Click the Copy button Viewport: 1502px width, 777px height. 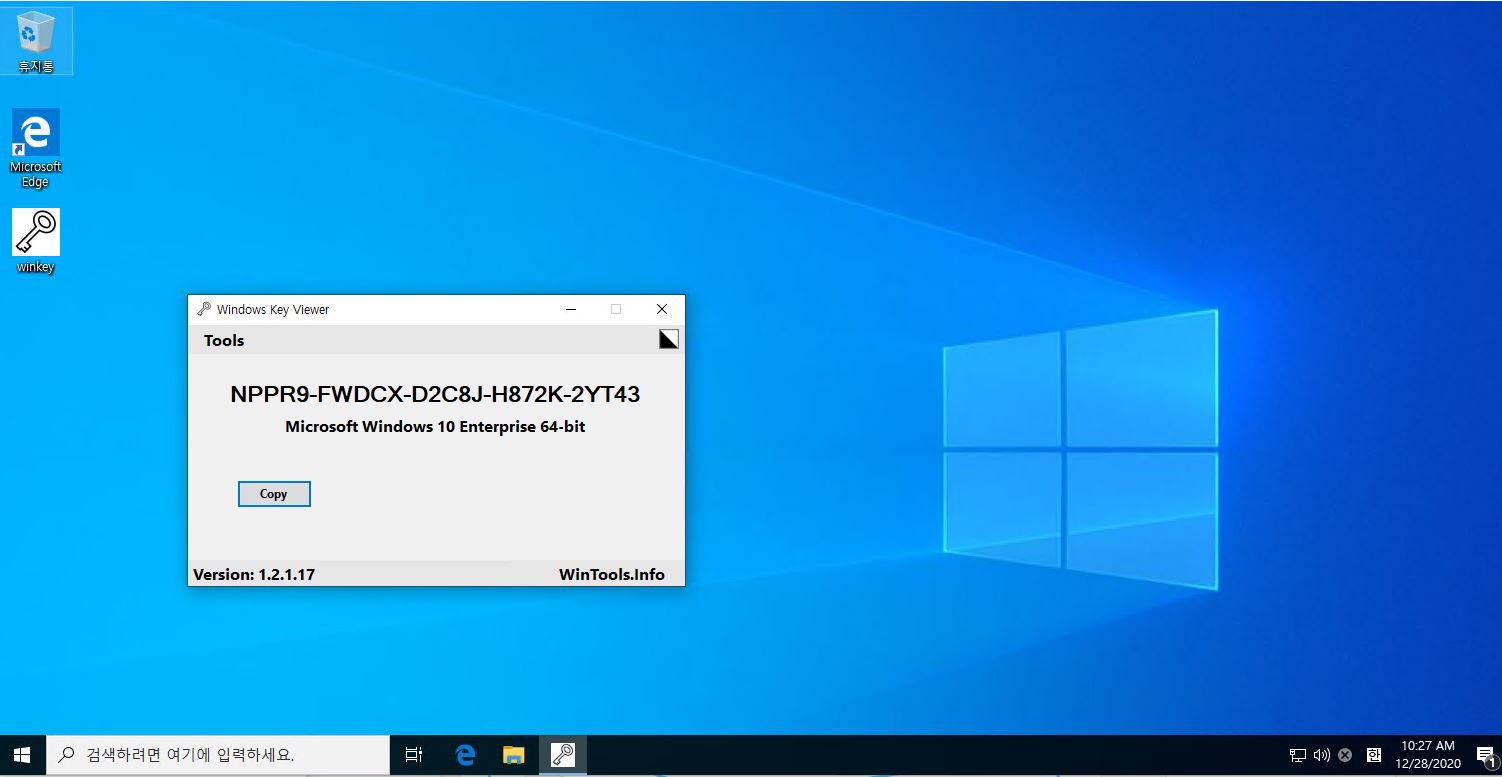coord(274,494)
